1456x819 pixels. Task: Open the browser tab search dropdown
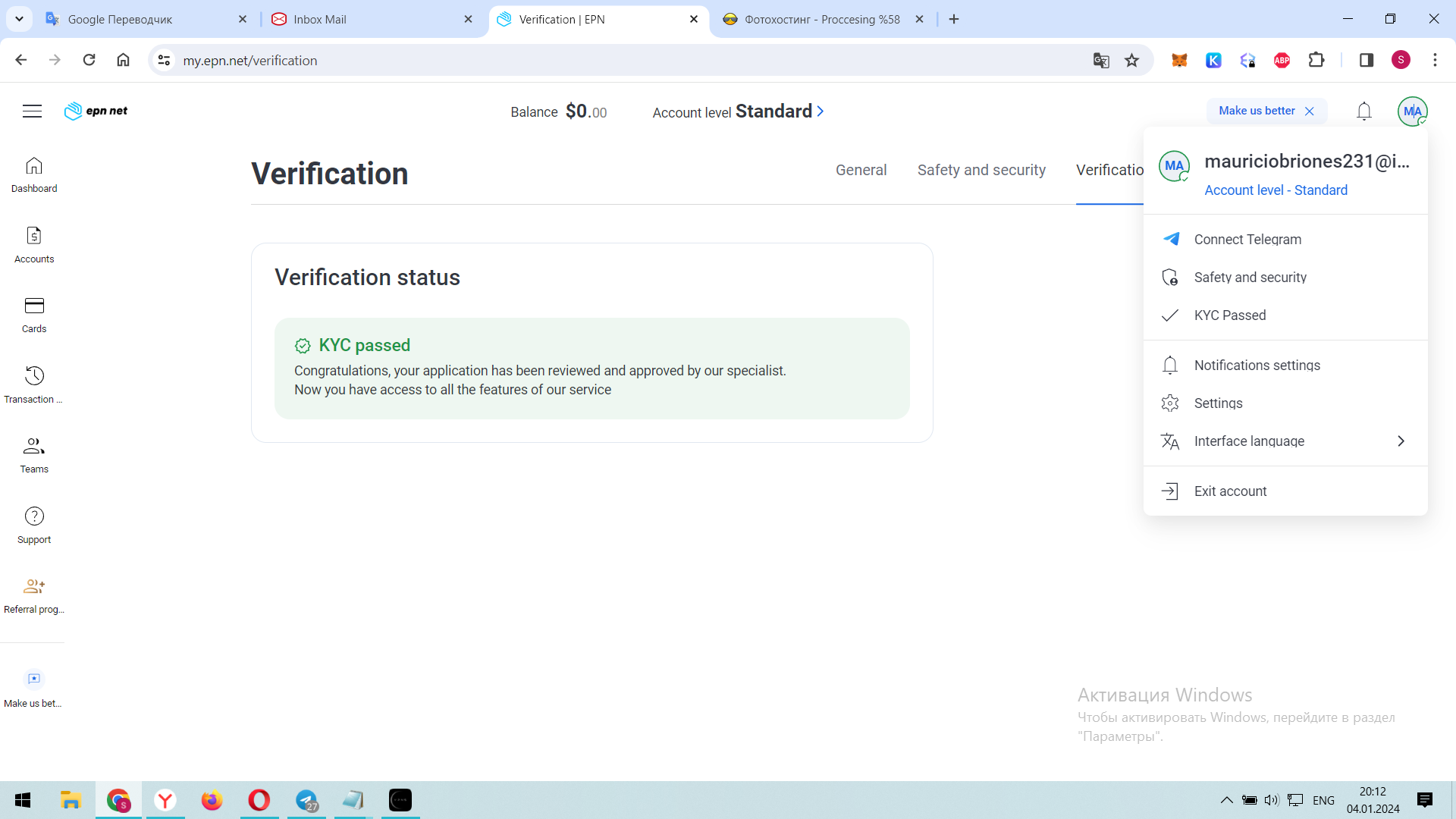19,19
